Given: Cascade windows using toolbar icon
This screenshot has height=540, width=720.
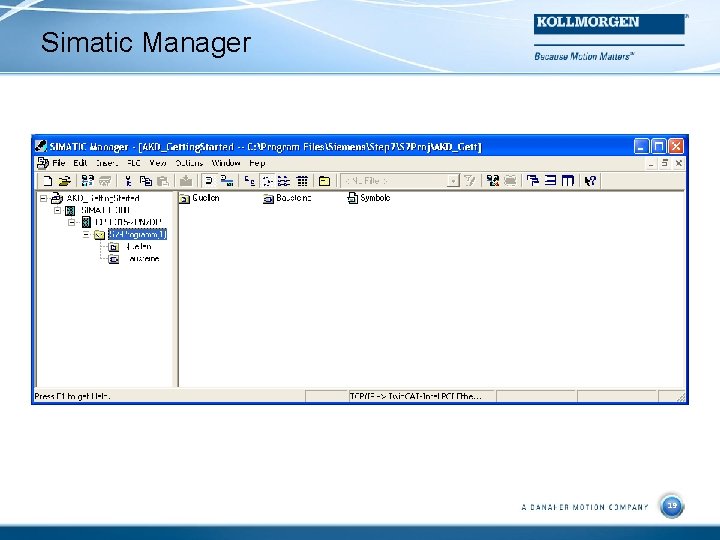Looking at the screenshot, I should pyautogui.click(x=533, y=181).
